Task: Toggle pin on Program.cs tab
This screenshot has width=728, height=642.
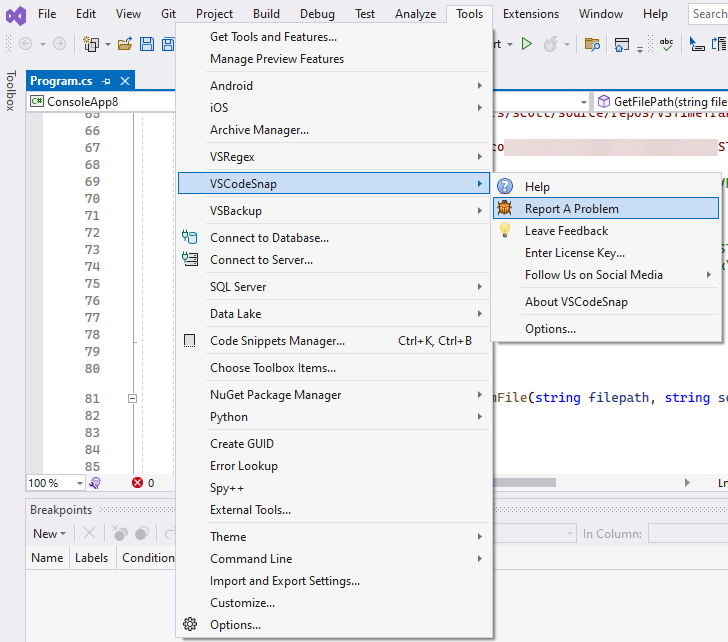Action: point(107,81)
